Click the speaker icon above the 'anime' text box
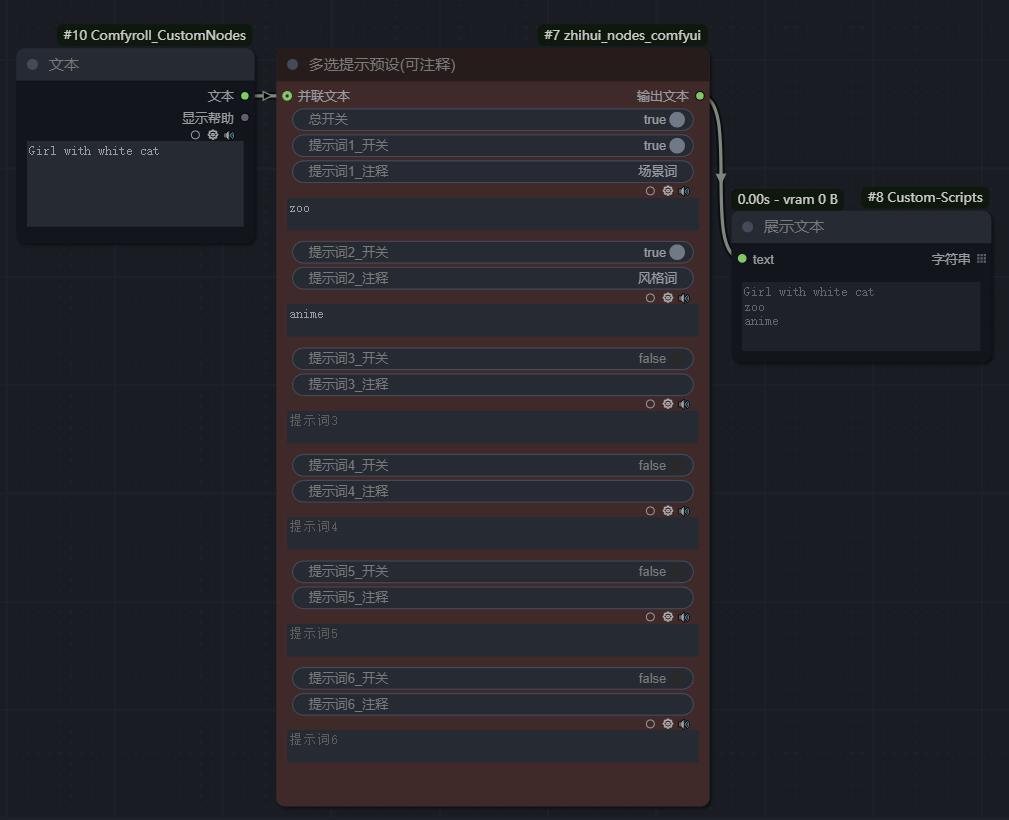Image resolution: width=1009 pixels, height=820 pixels. pyautogui.click(x=684, y=298)
